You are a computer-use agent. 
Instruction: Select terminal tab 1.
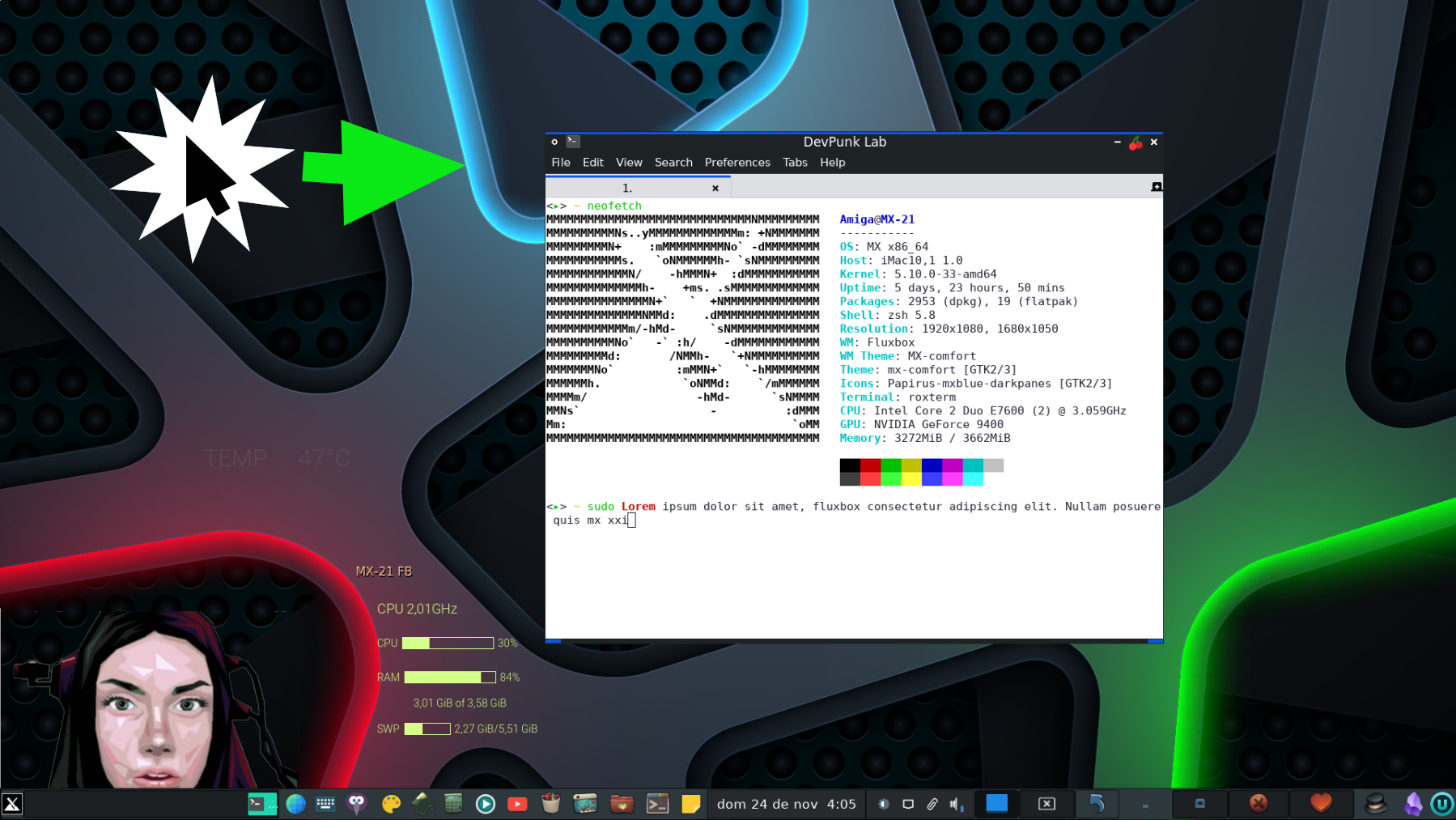tap(638, 188)
